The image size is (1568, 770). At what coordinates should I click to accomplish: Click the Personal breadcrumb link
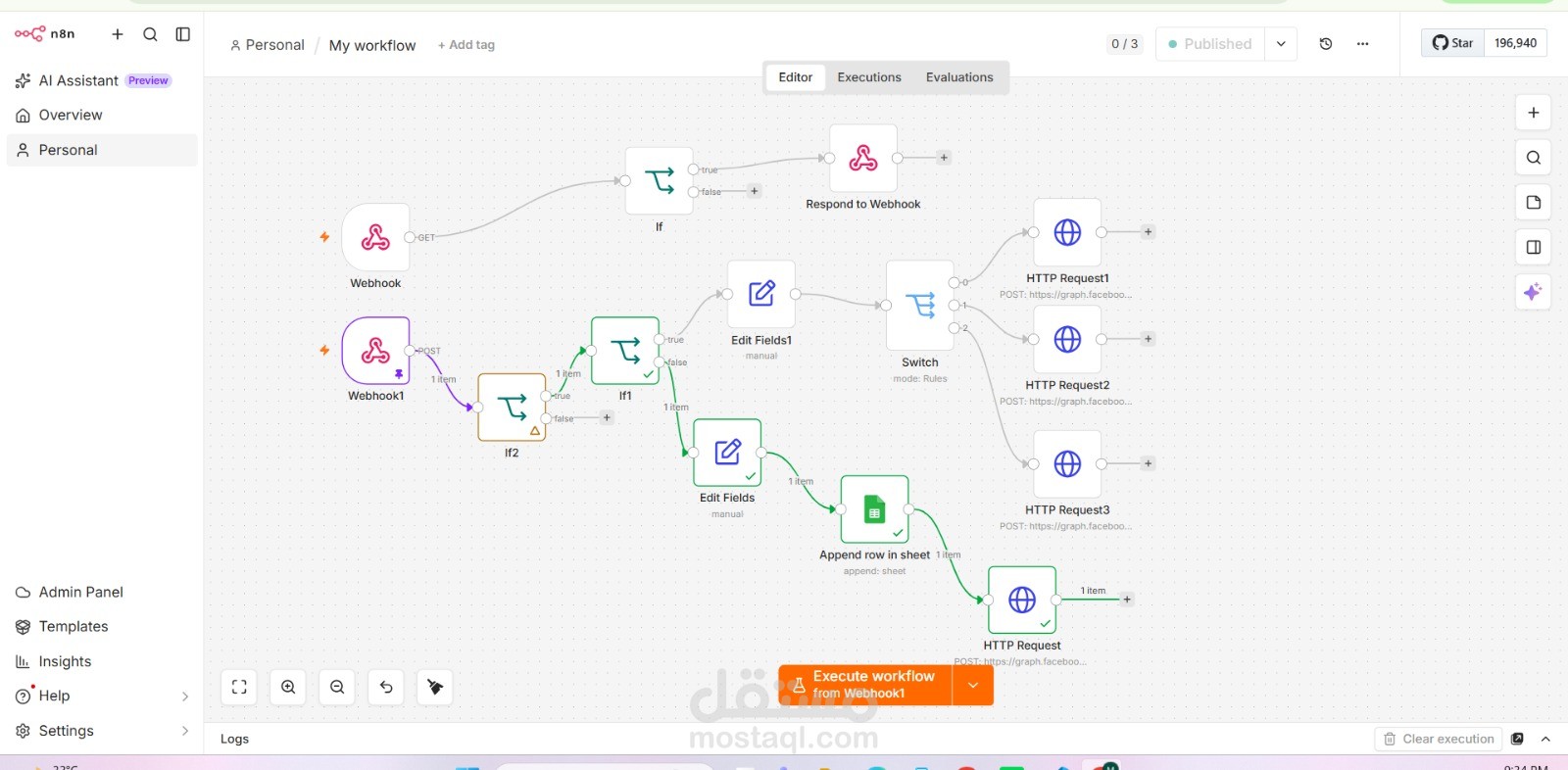click(x=268, y=45)
